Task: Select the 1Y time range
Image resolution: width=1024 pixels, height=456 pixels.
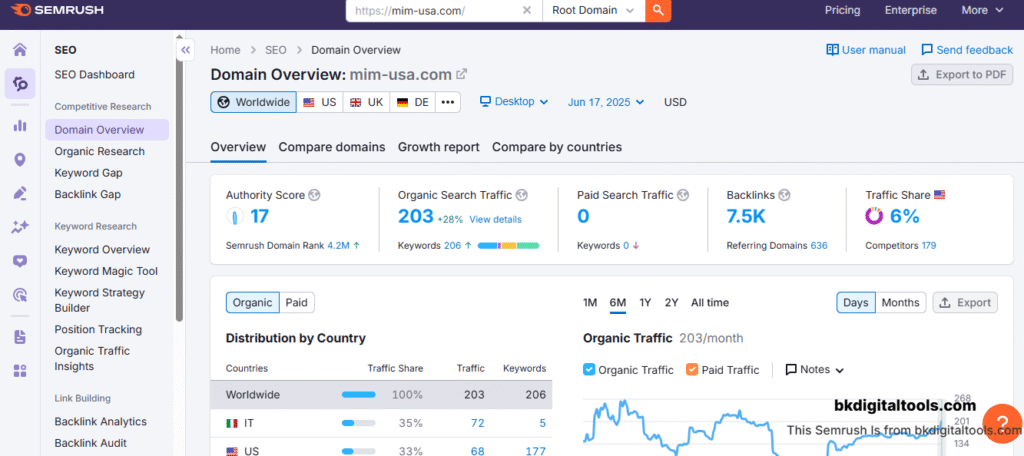Action: (x=645, y=302)
